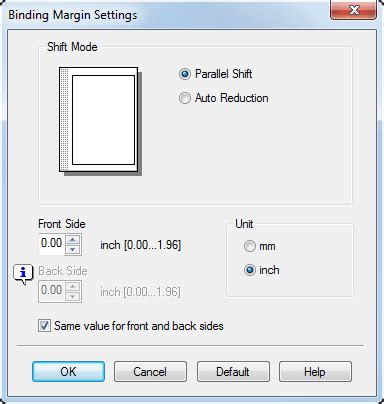This screenshot has height=404, width=384.
Task: Click the Cancel button
Action: (150, 371)
